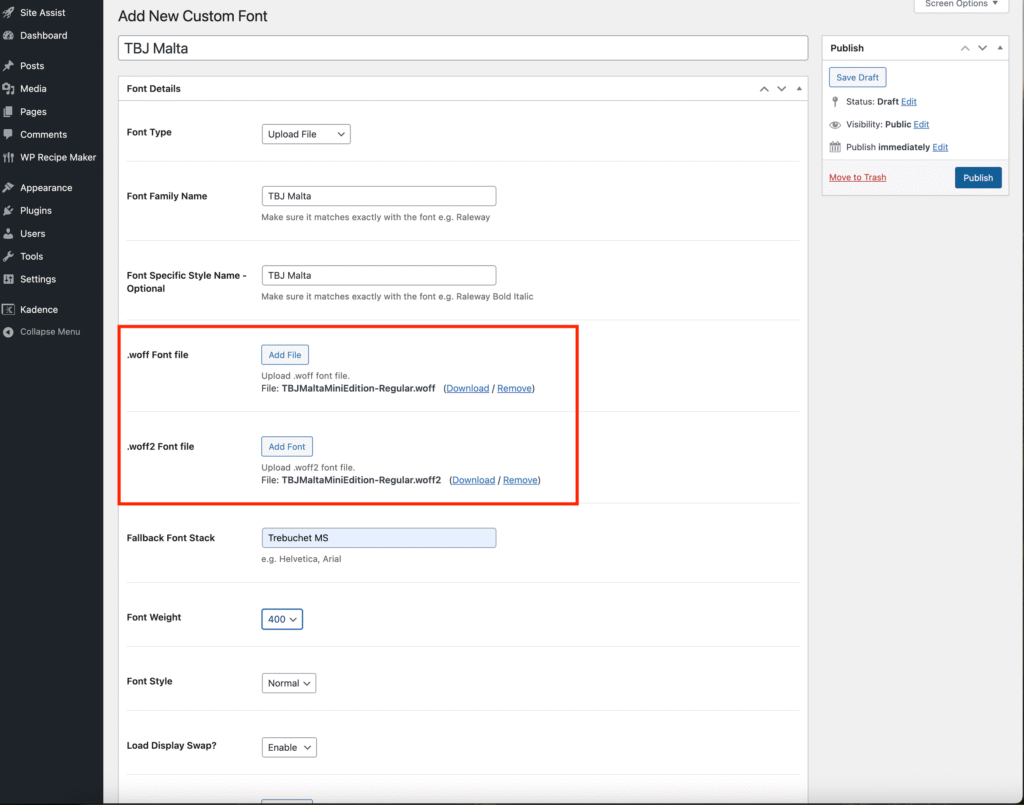Click the Plugins plug icon
Viewport: 1024px width, 805px height.
(9, 211)
